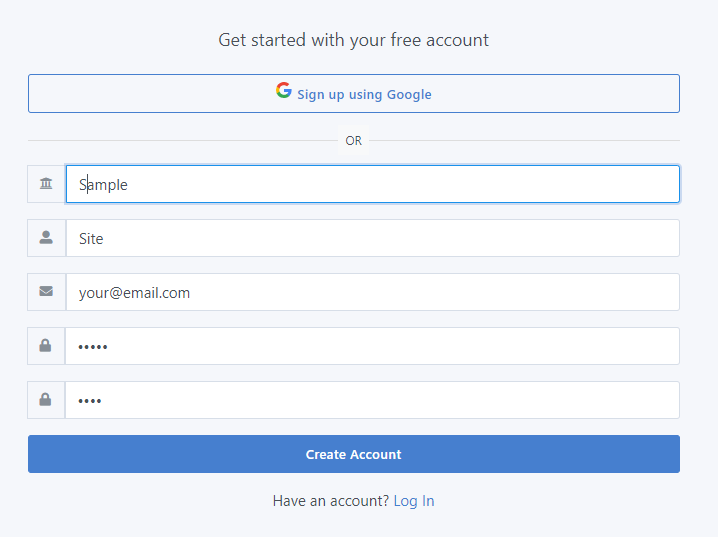Click the divider line left of OR
The image size is (718, 537).
[182, 141]
